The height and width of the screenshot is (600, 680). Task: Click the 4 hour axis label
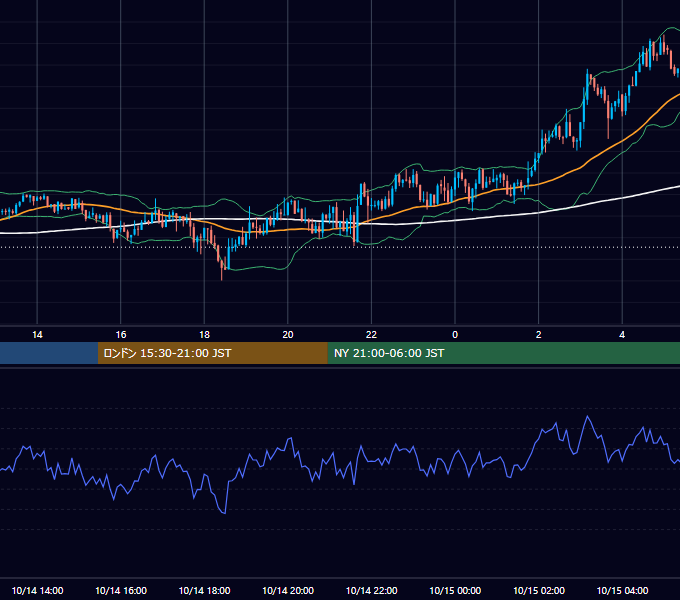click(622, 335)
